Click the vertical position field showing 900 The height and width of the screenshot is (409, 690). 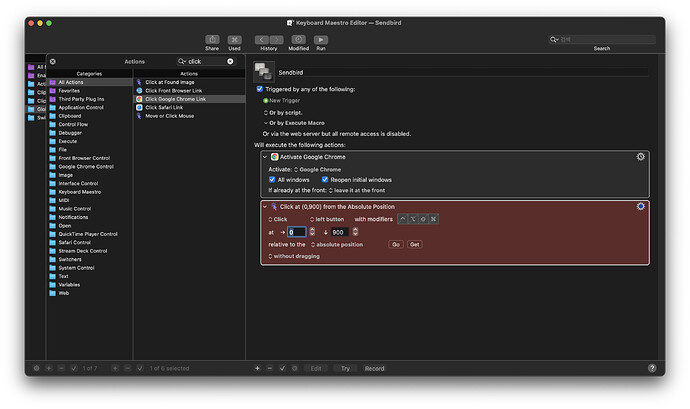(x=340, y=232)
